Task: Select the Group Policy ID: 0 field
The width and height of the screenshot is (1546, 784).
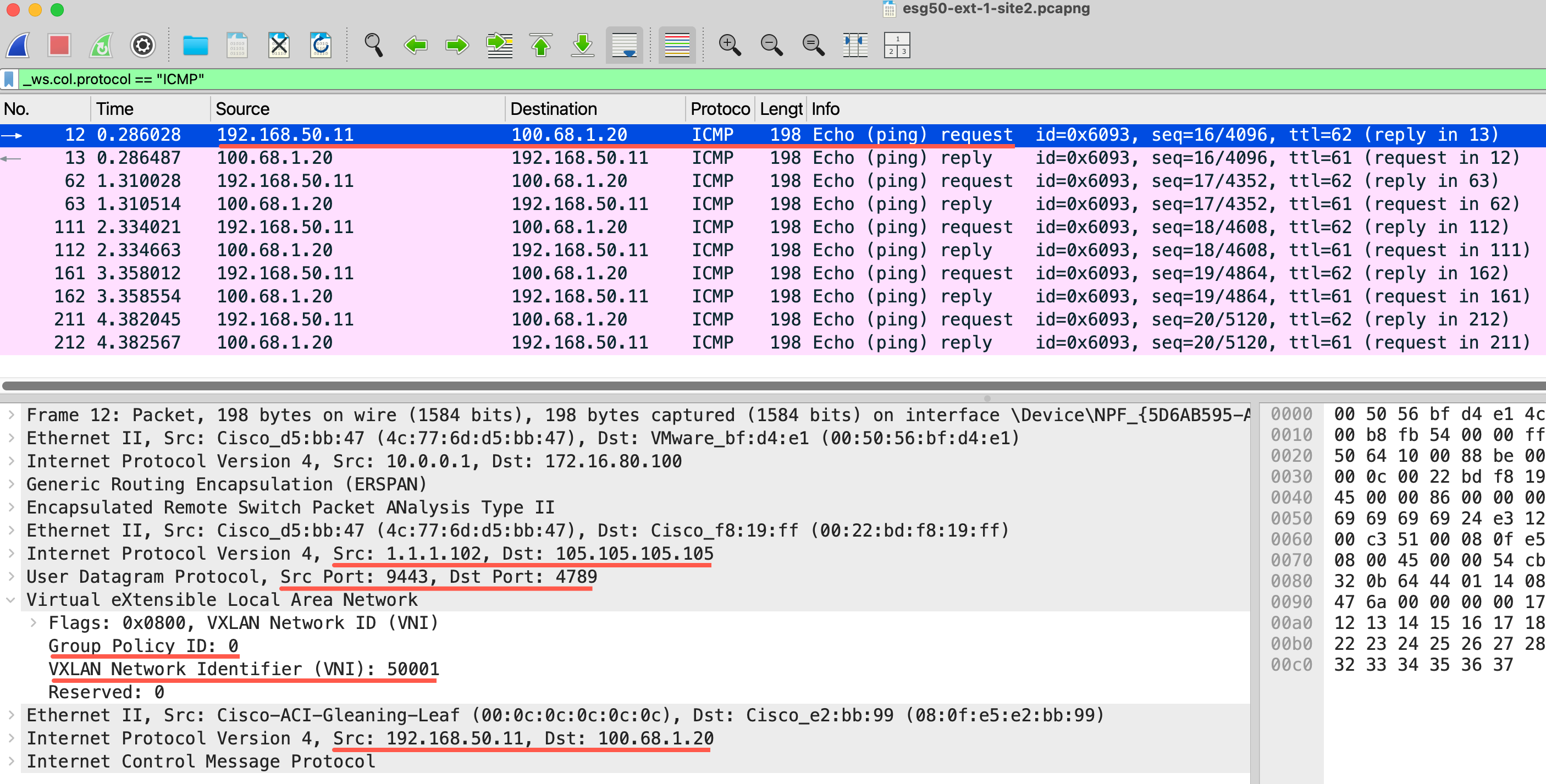Action: click(143, 646)
